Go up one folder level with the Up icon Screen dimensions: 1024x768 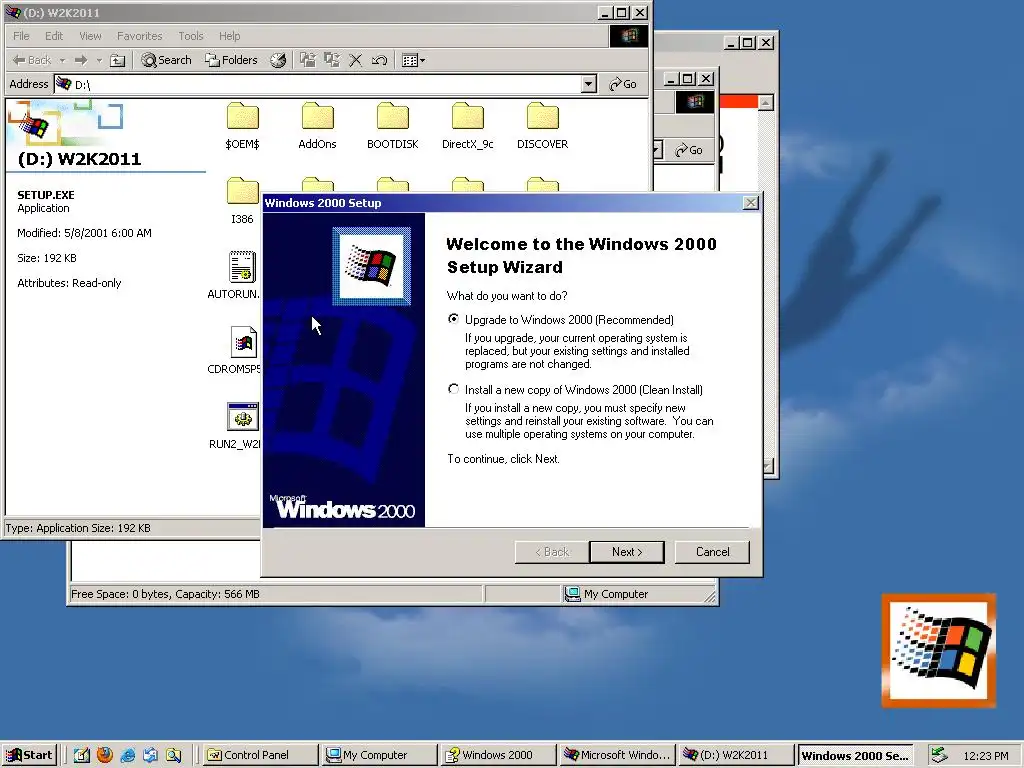pos(118,60)
